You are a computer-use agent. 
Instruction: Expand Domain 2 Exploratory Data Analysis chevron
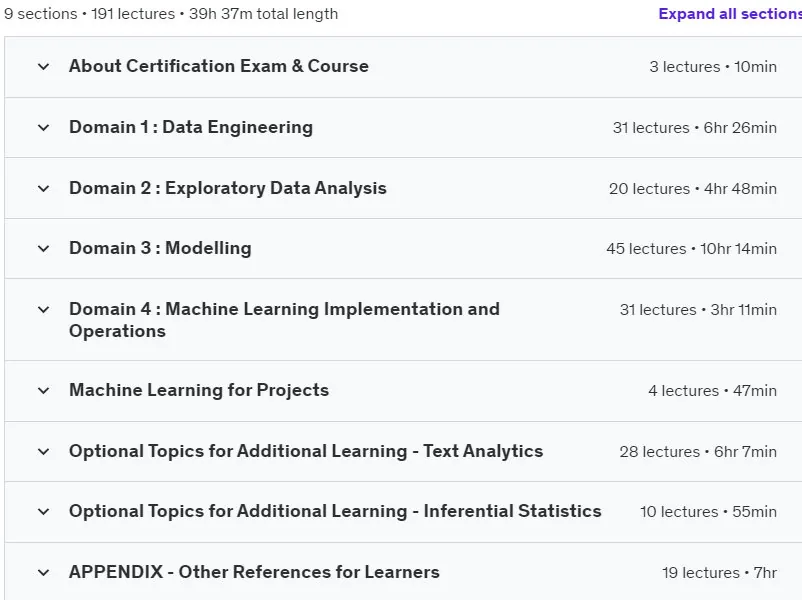point(43,188)
